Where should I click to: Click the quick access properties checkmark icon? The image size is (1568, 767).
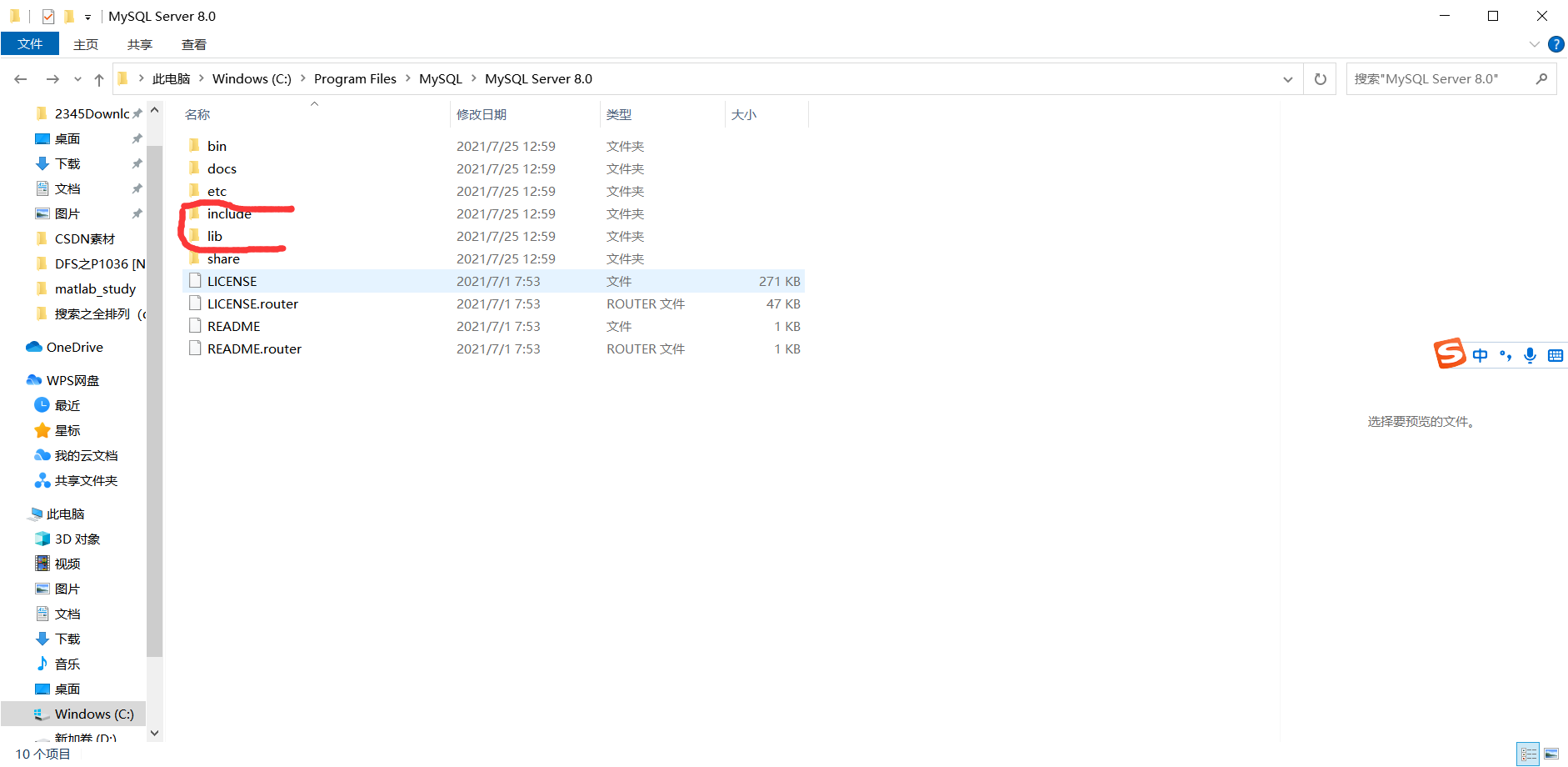pyautogui.click(x=47, y=16)
